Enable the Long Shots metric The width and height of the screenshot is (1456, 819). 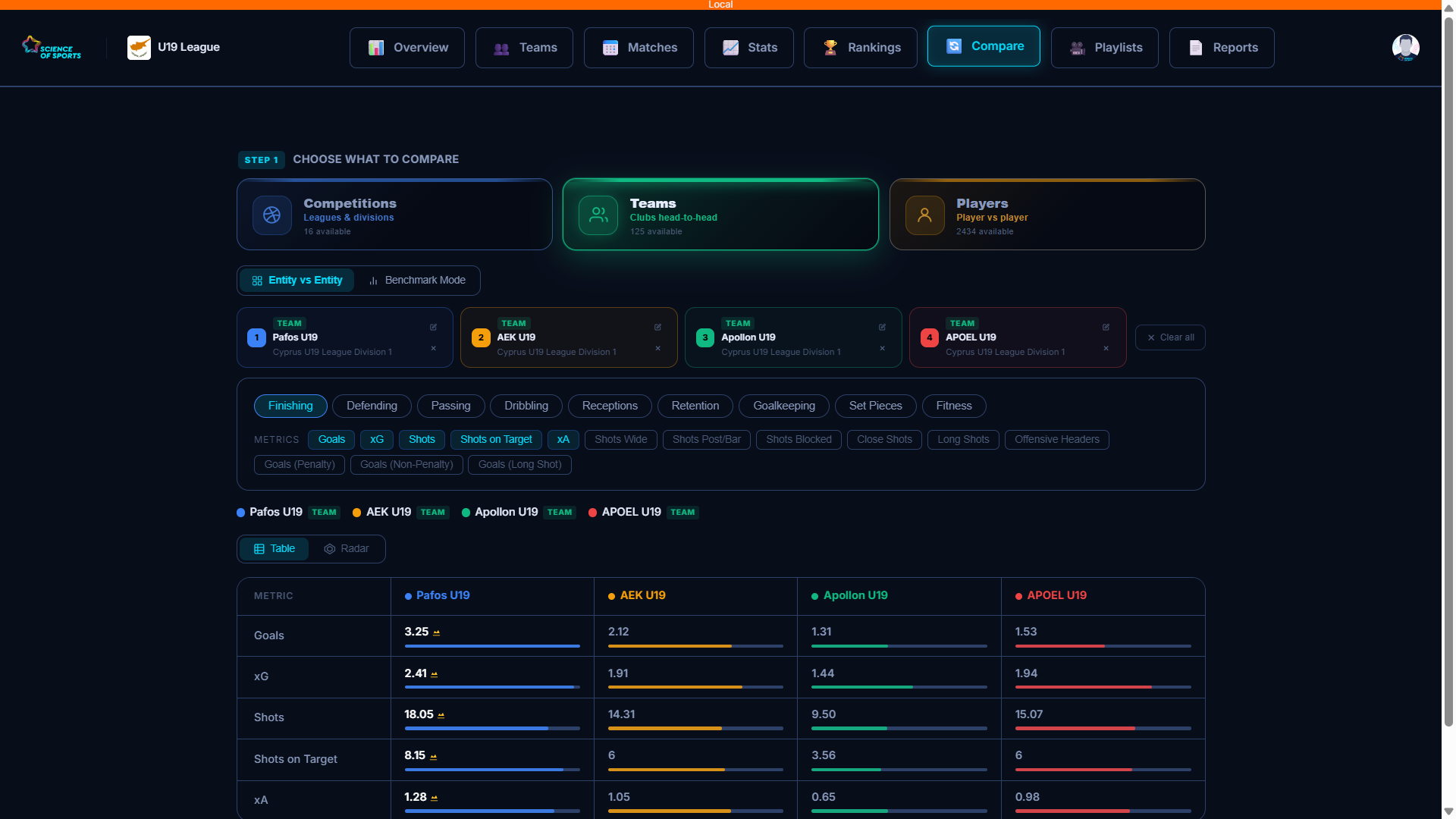pos(963,440)
